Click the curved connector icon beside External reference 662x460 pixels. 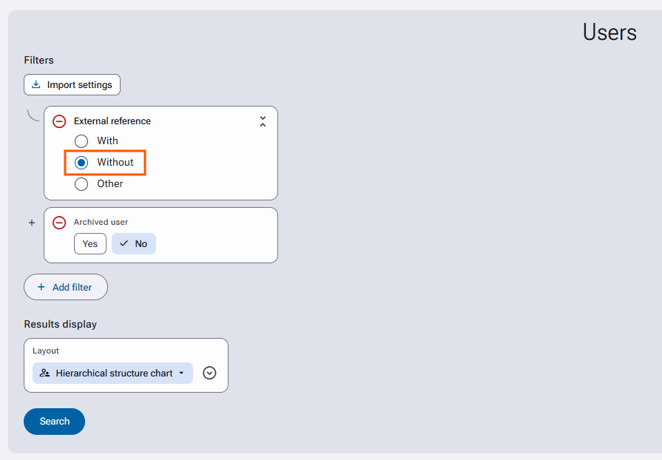33,115
